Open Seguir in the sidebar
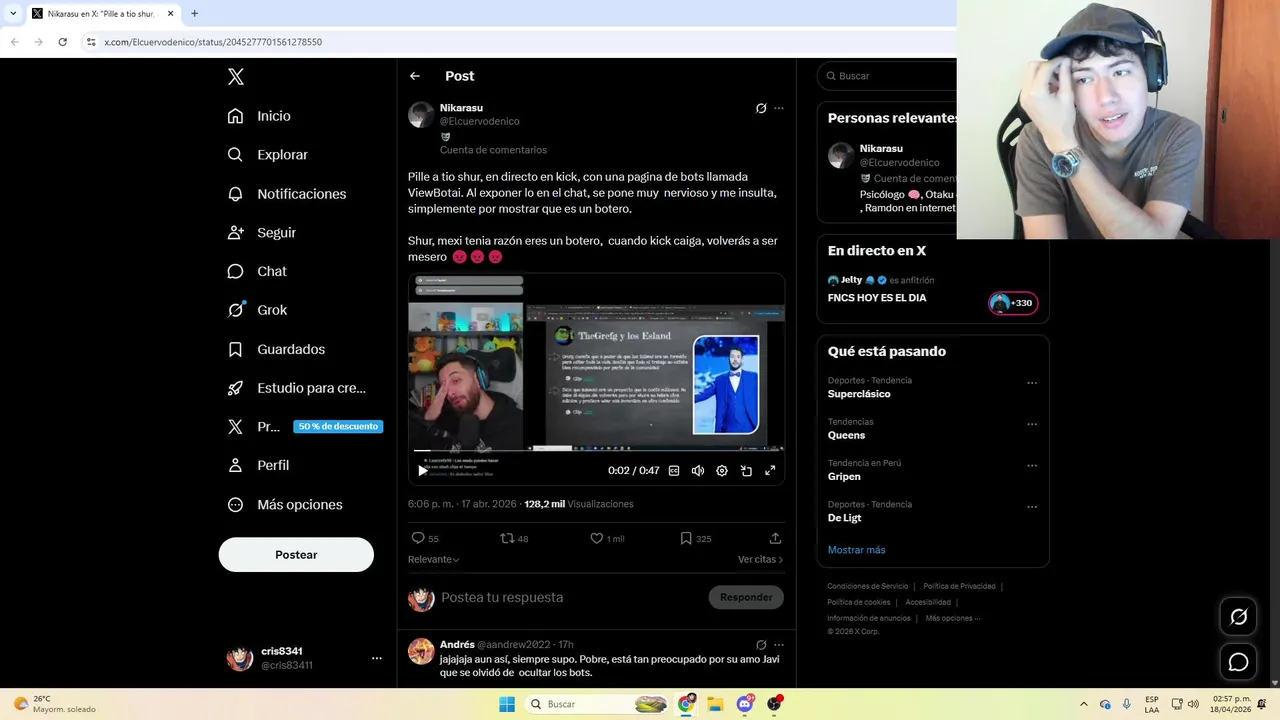Screen dimensions: 1280x720 click(261, 232)
